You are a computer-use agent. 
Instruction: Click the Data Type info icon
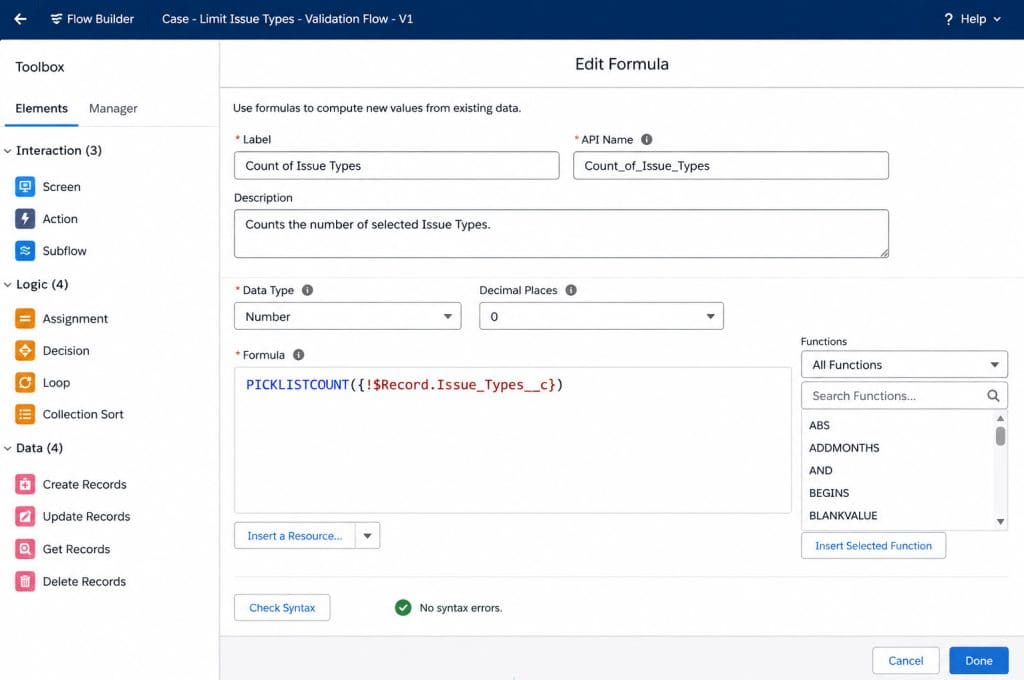coord(308,290)
